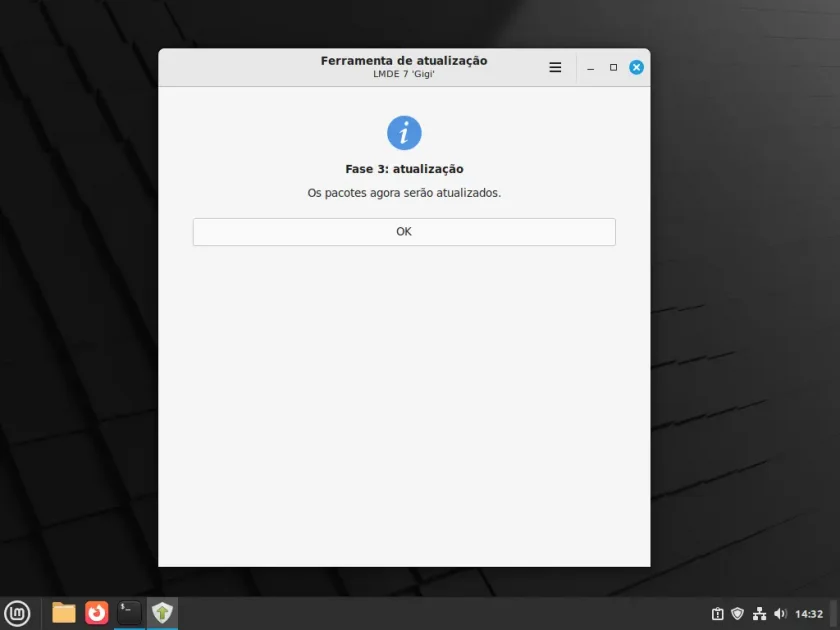Minimize the Ferramenta de atualização window

click(x=590, y=68)
